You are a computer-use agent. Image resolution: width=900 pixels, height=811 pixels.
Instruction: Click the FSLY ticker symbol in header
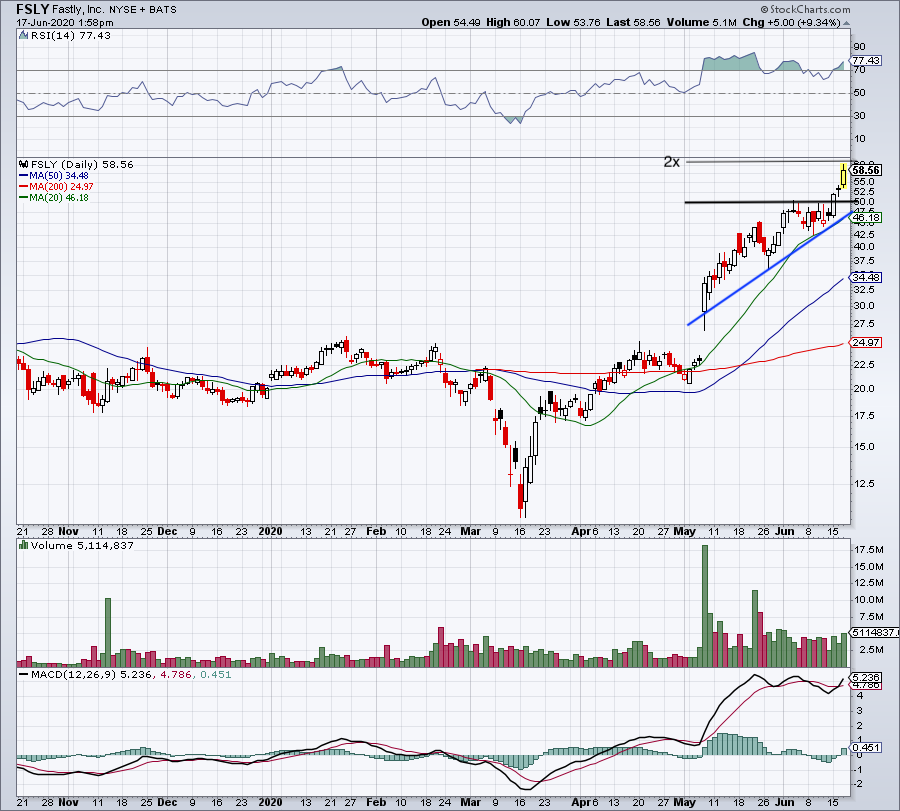coord(33,9)
